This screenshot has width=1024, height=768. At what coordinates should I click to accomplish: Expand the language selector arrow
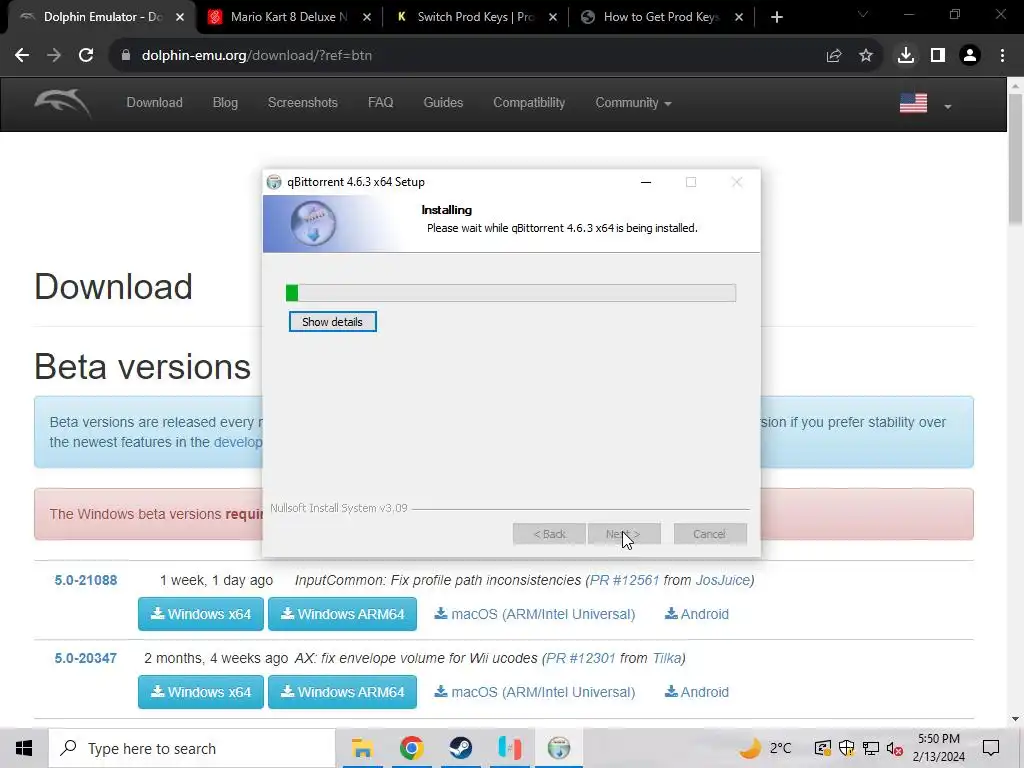click(948, 106)
